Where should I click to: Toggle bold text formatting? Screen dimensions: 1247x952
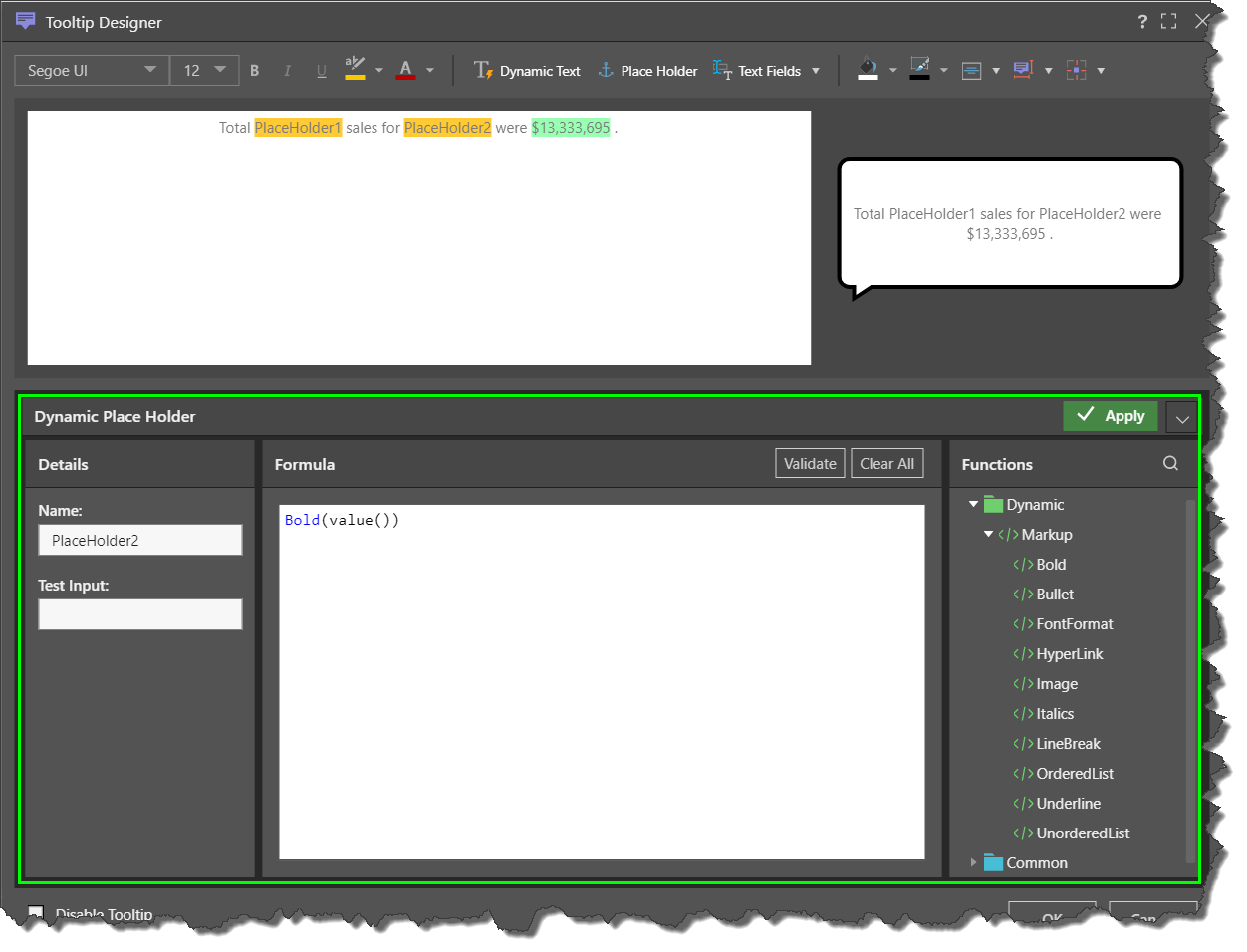(x=255, y=71)
